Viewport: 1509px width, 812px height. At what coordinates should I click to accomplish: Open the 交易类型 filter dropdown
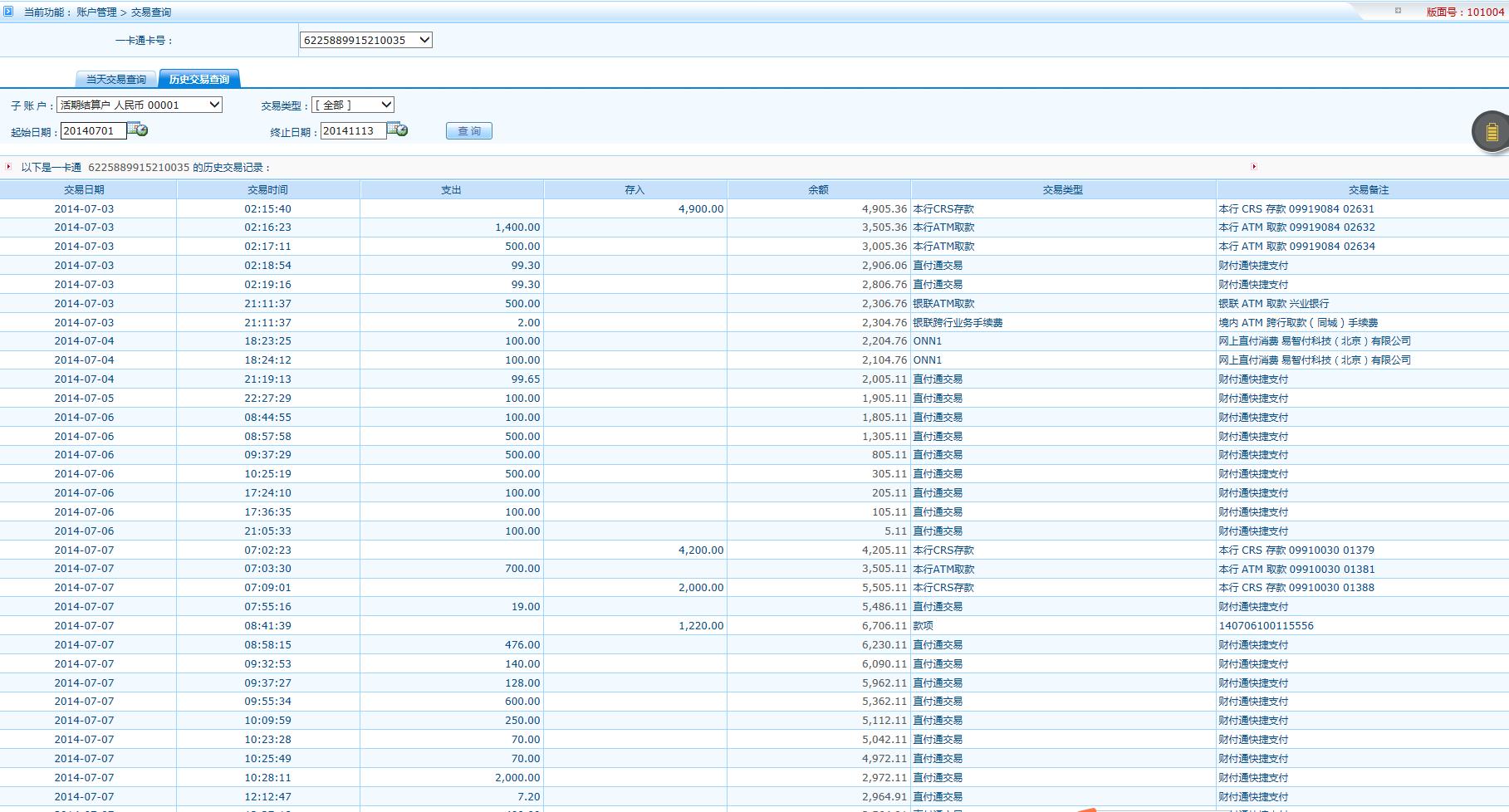353,105
